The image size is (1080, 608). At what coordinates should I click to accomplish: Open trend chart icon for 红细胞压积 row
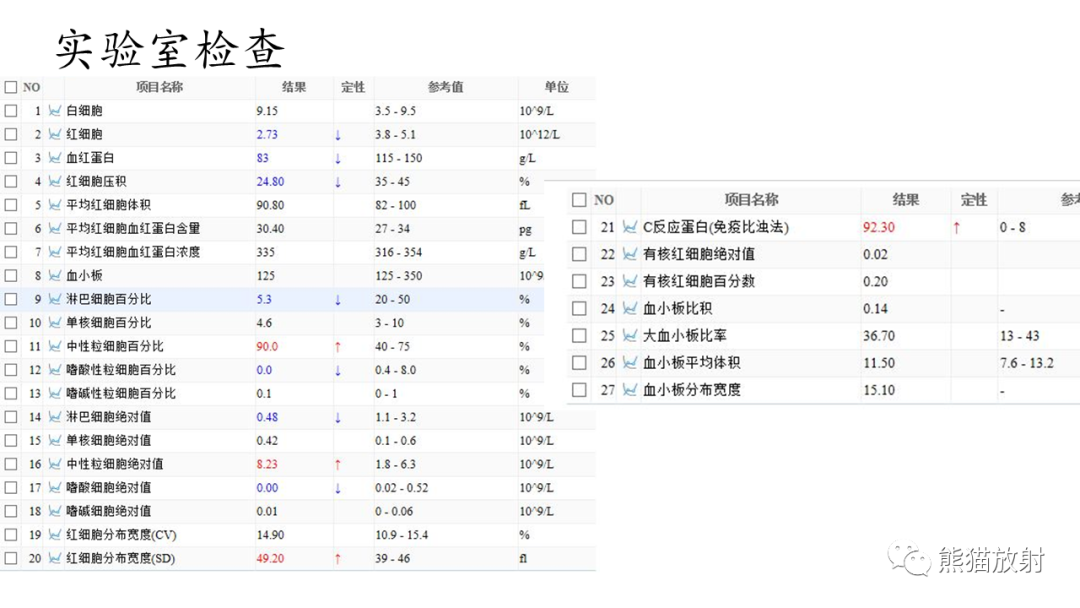54,181
